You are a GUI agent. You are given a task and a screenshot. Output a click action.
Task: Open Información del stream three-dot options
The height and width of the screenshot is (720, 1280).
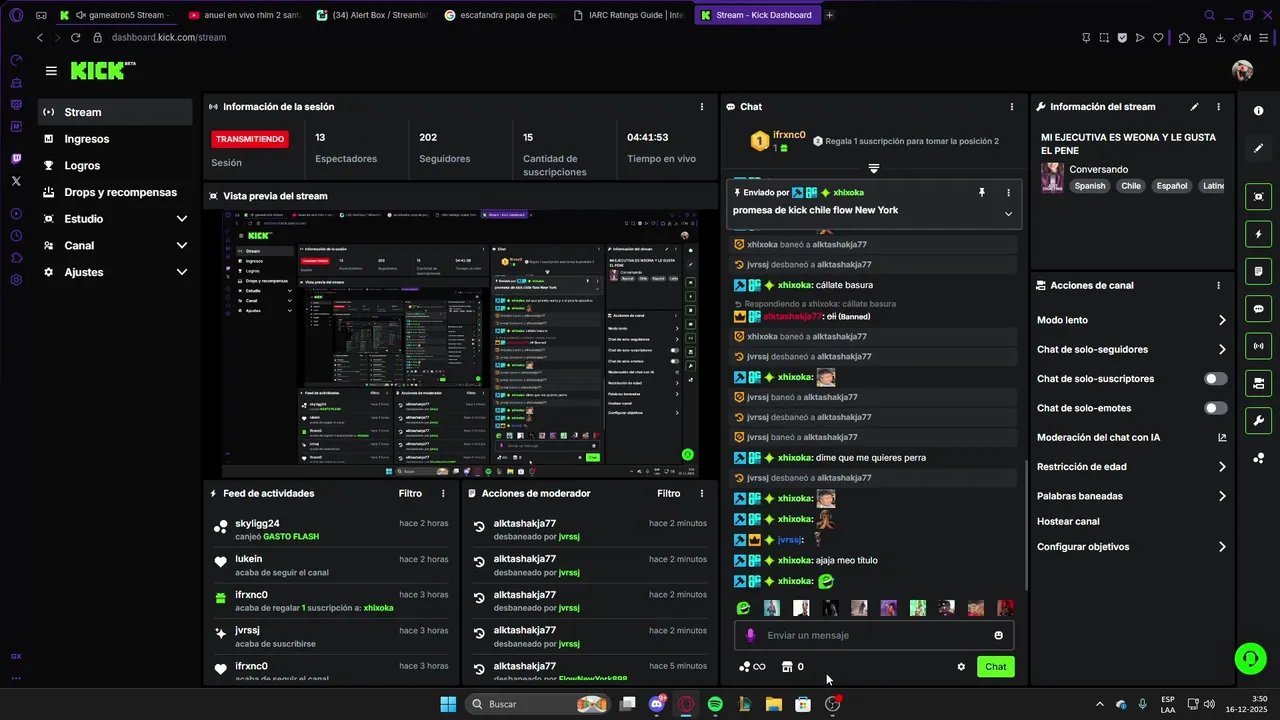(x=1218, y=107)
